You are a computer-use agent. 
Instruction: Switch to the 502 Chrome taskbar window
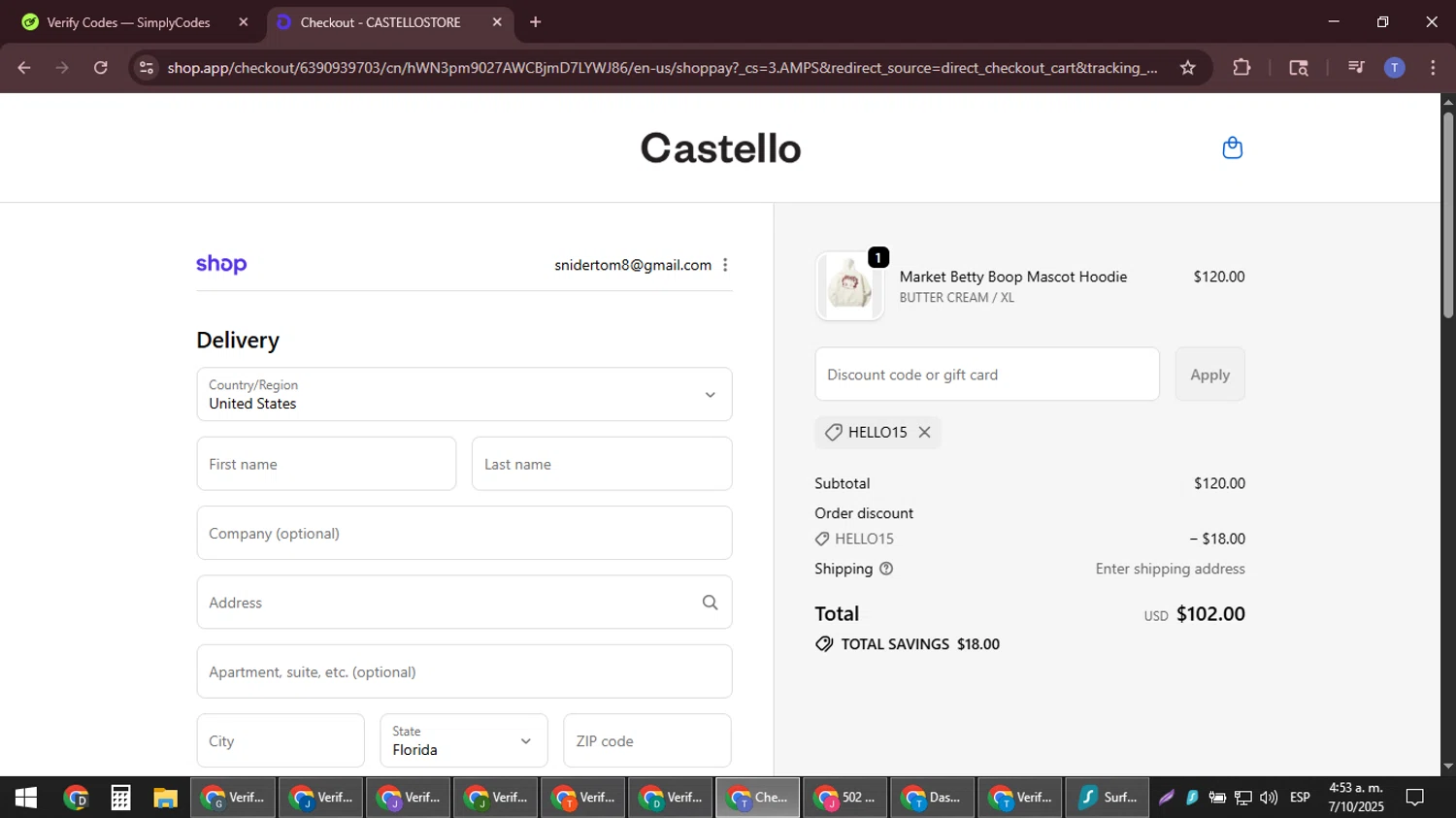coord(845,798)
